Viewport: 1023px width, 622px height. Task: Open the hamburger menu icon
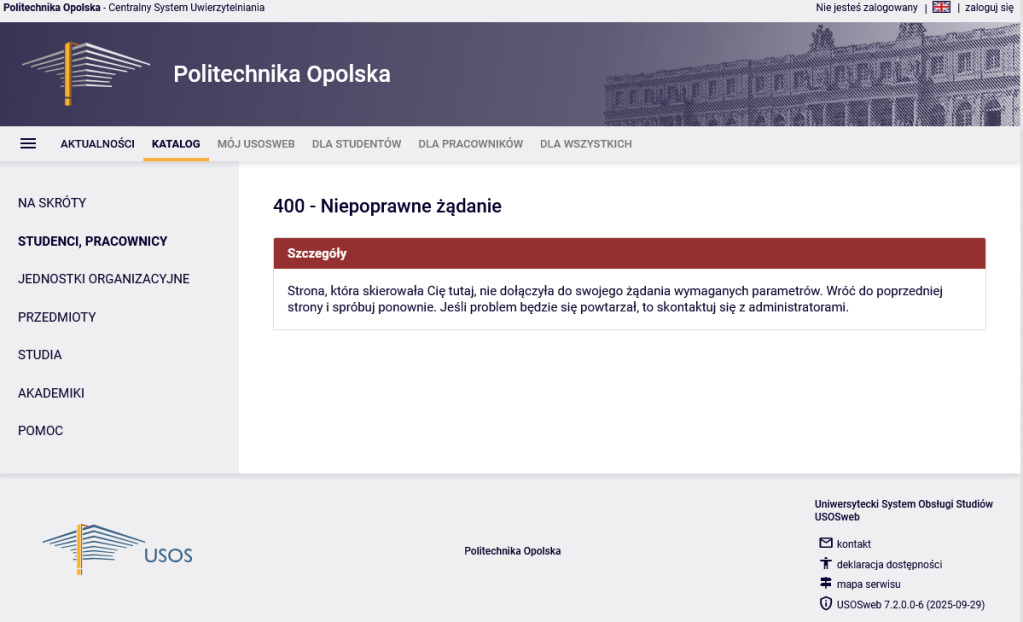[x=28, y=143]
